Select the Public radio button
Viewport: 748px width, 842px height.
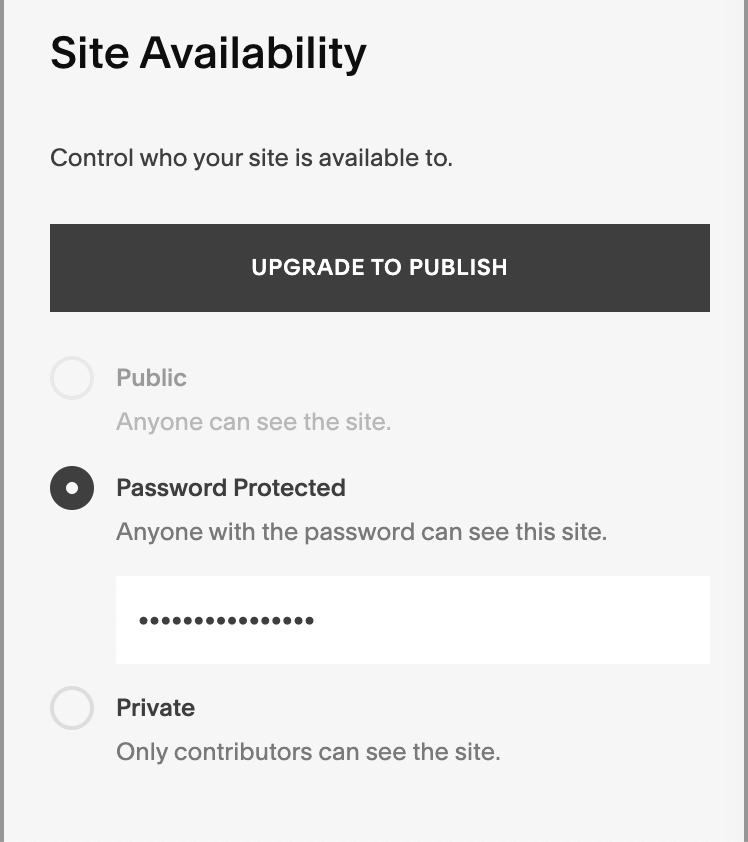point(72,378)
